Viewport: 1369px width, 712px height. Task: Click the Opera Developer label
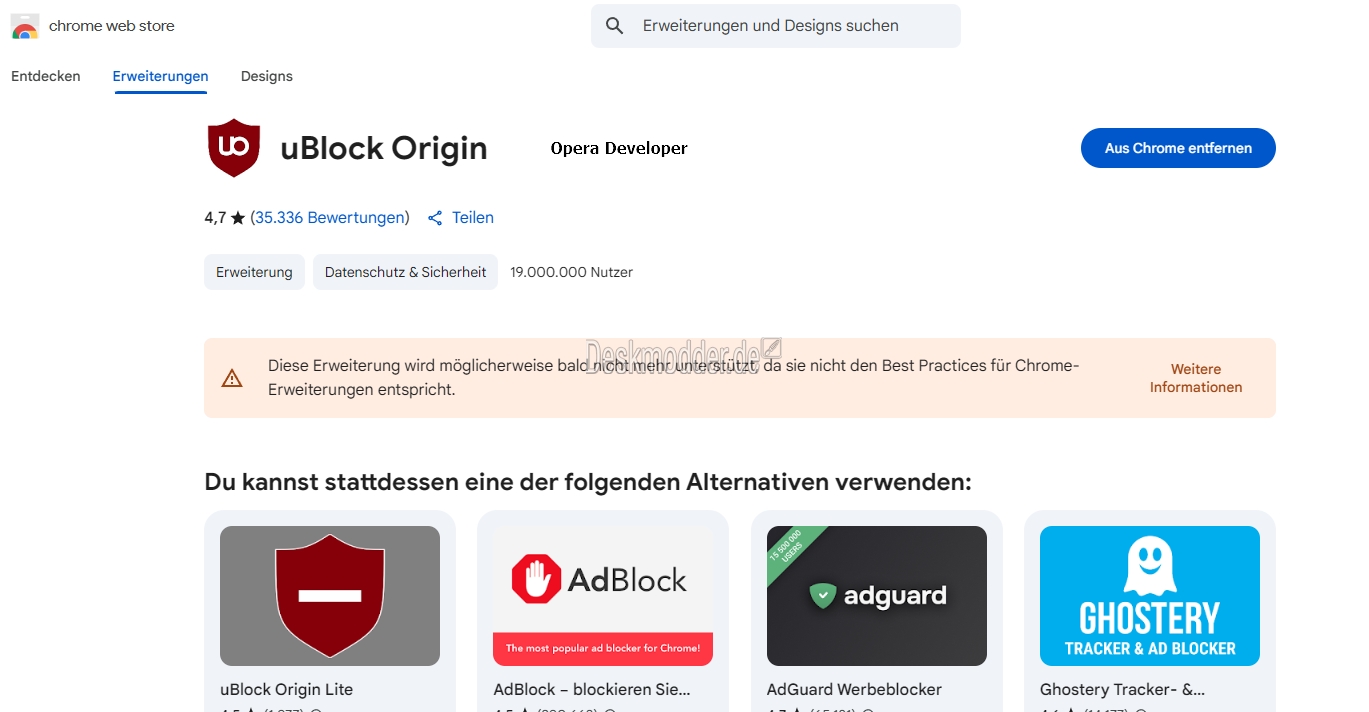(x=619, y=148)
